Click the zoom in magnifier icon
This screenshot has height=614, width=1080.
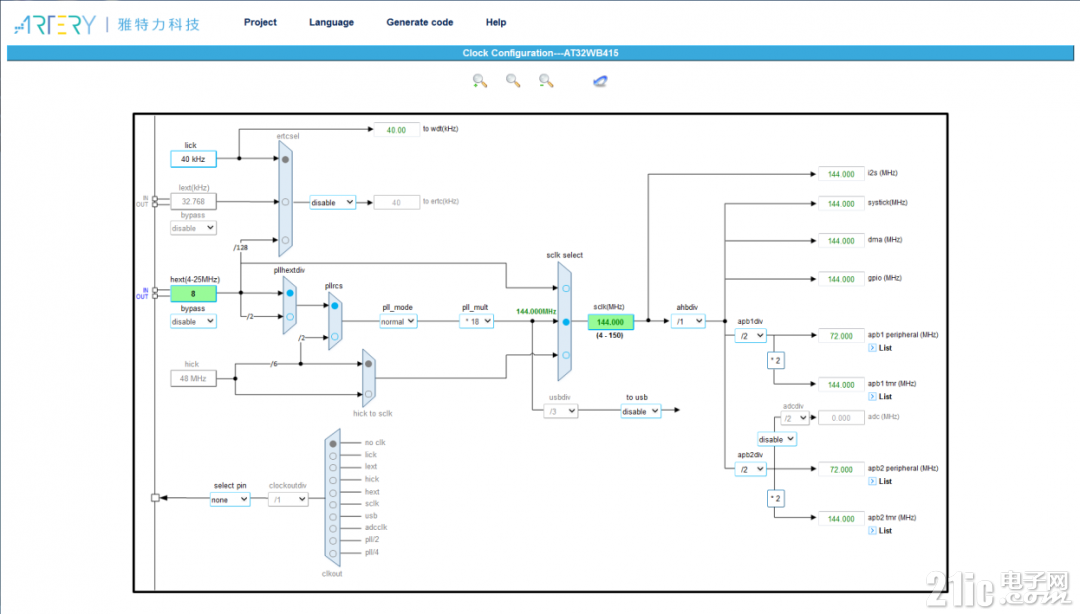[x=480, y=81]
